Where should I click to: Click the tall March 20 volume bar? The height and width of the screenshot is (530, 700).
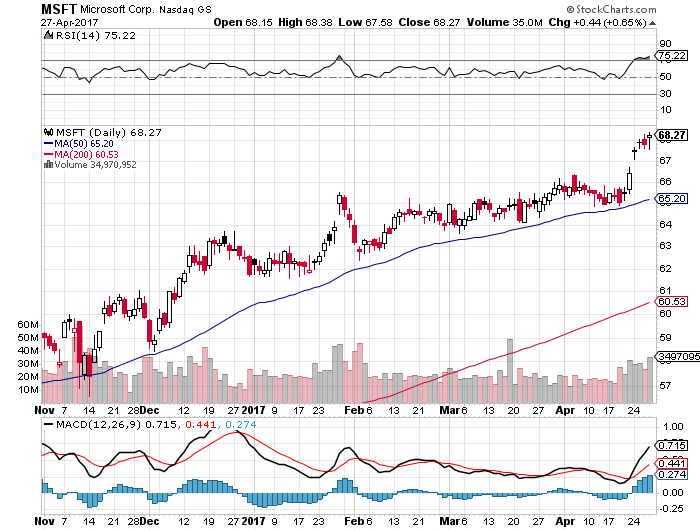coord(510,371)
